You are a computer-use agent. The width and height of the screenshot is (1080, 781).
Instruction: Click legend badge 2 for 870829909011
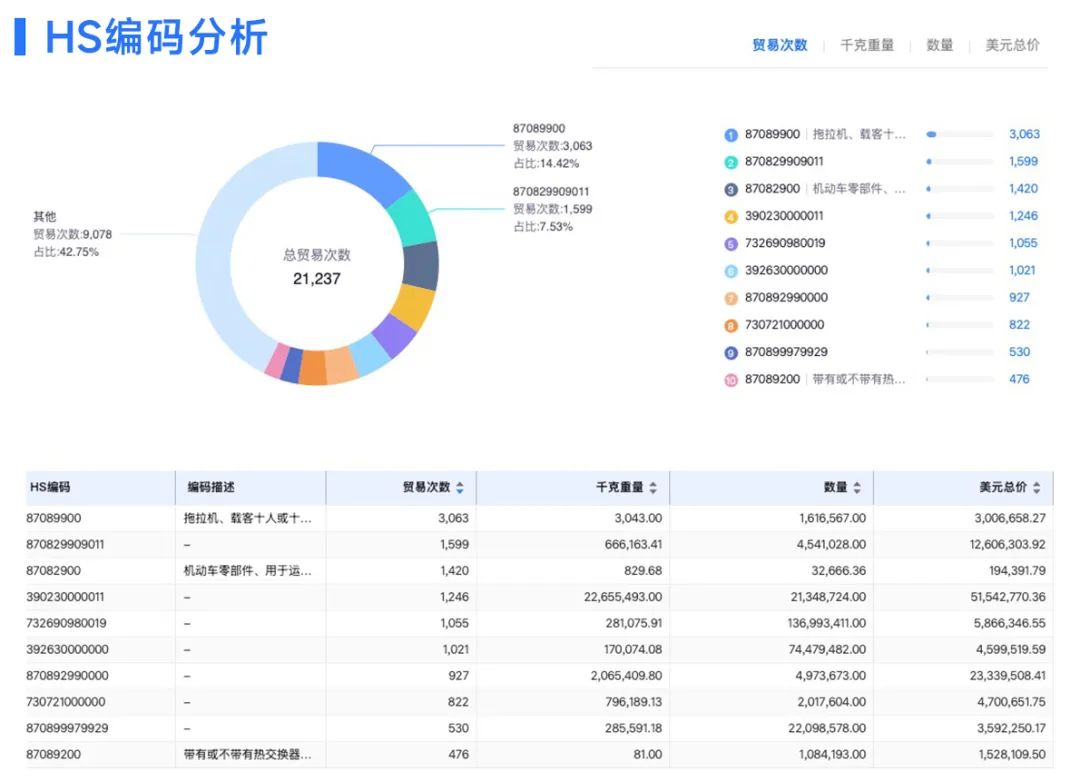pyautogui.click(x=731, y=163)
